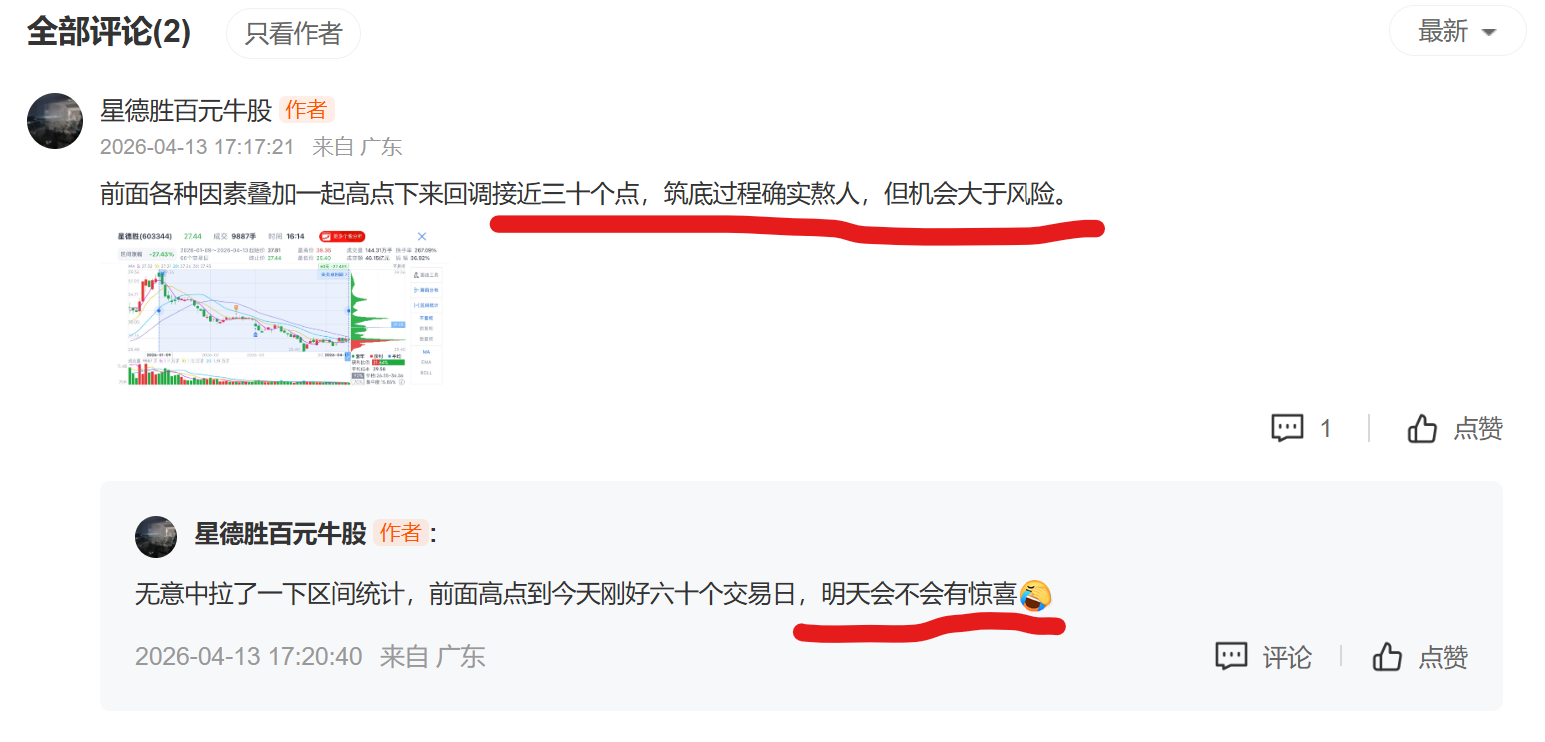Click the 点赞 text in the reply
The image size is (1545, 742).
(x=1443, y=657)
